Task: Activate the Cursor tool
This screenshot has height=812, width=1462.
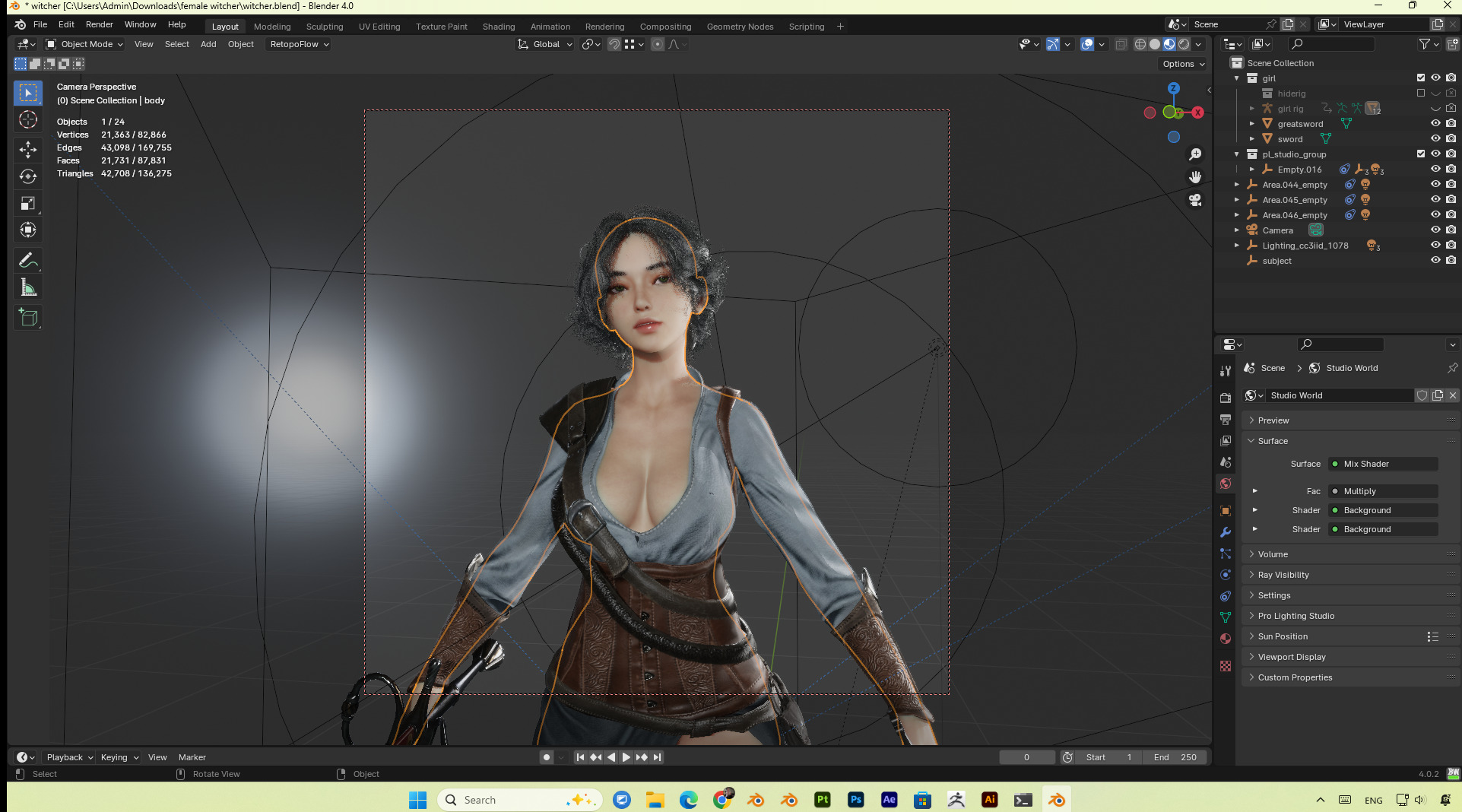Action: 28,119
